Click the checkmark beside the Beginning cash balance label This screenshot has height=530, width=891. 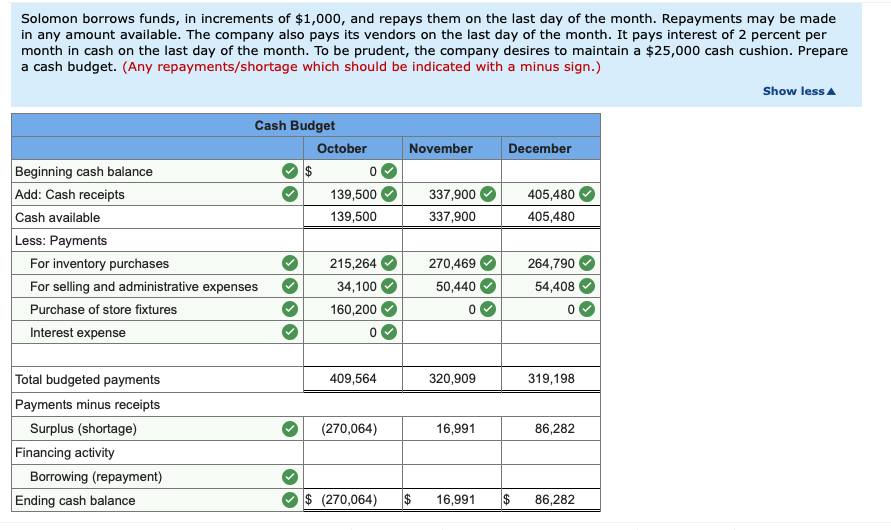(290, 171)
